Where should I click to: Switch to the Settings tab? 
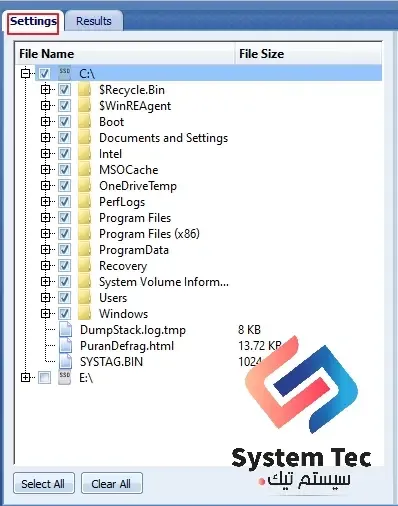33,21
